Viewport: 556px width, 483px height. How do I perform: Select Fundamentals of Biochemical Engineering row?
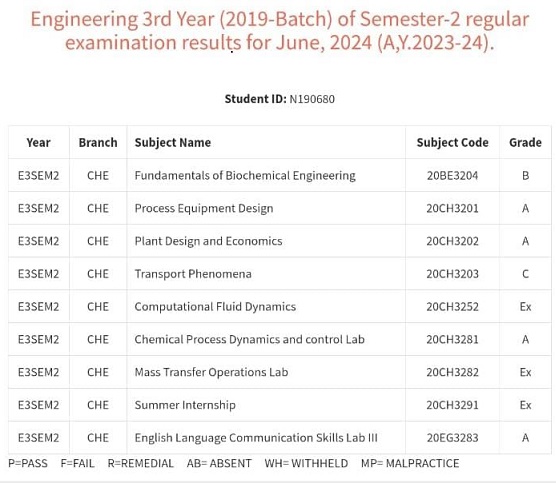point(280,176)
